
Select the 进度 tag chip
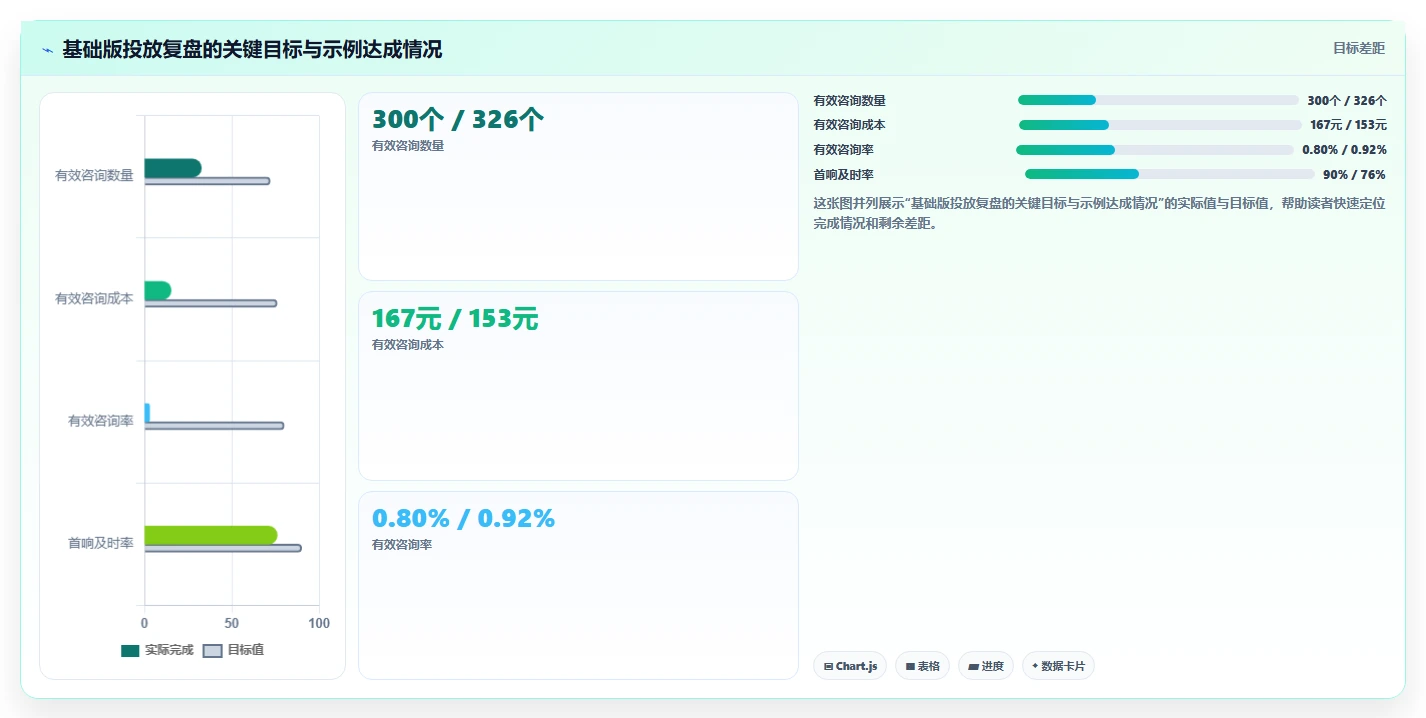coord(986,666)
